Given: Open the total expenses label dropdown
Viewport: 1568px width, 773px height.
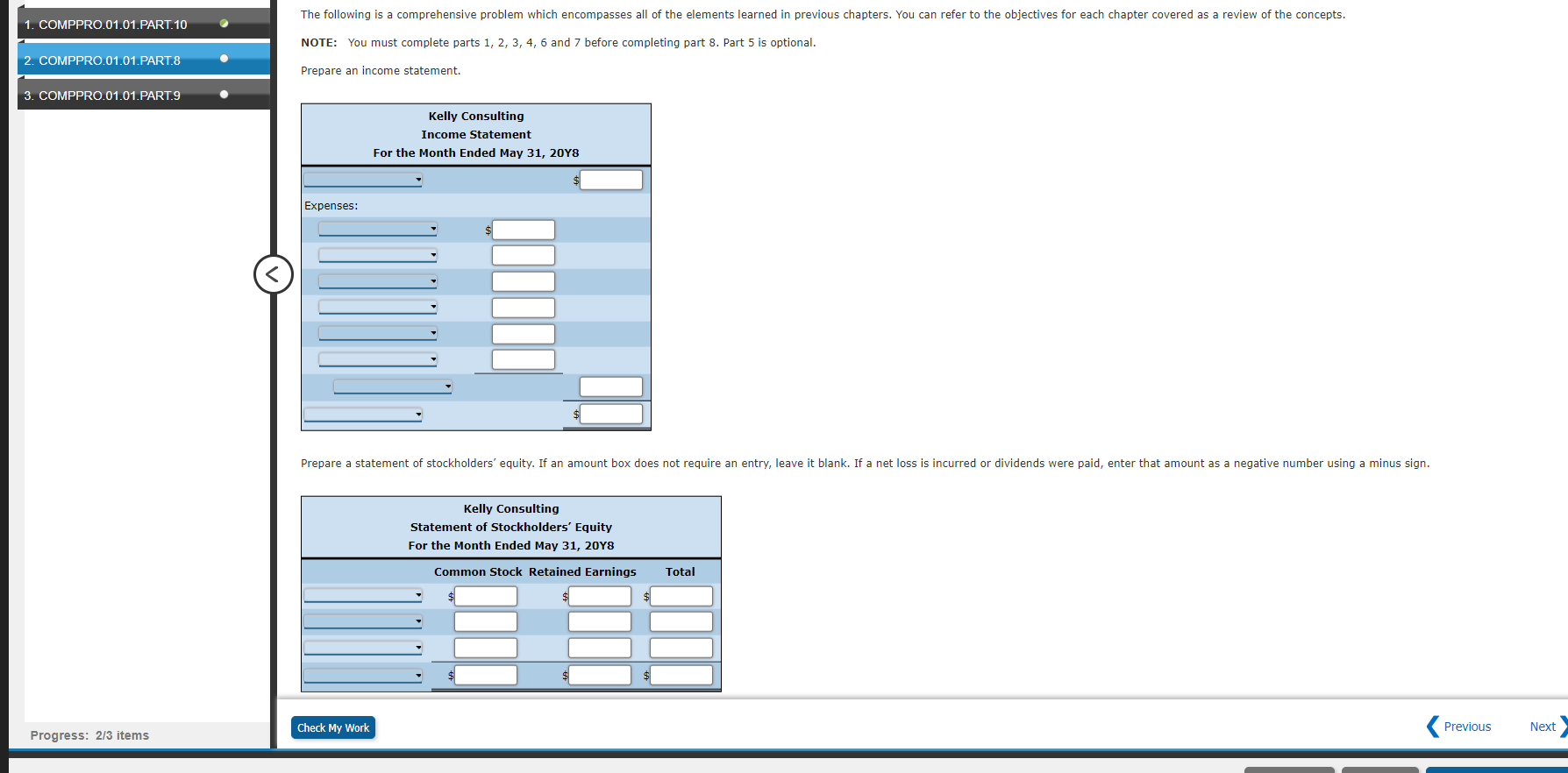Looking at the screenshot, I should [x=393, y=386].
